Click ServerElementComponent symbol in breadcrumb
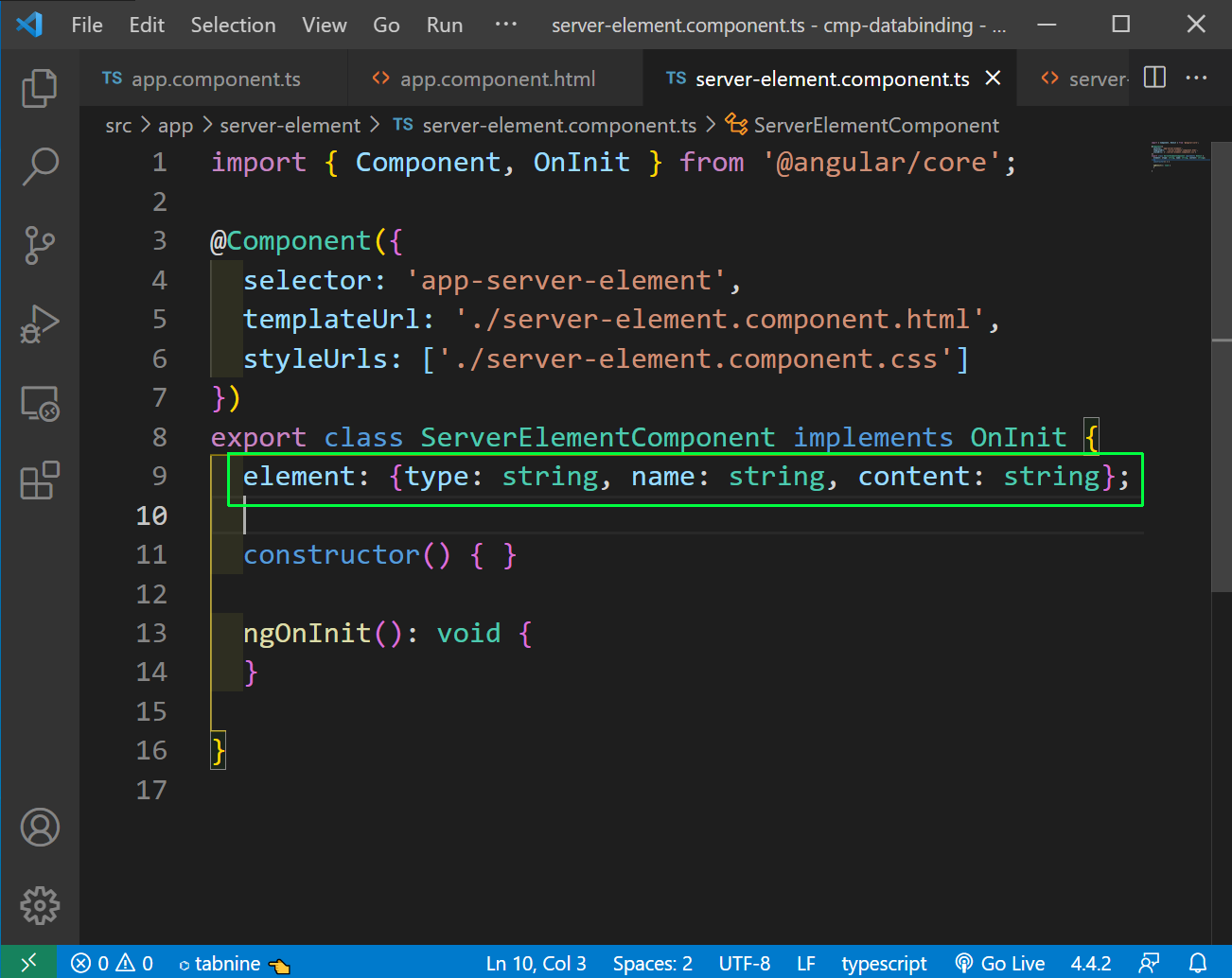 [863, 125]
